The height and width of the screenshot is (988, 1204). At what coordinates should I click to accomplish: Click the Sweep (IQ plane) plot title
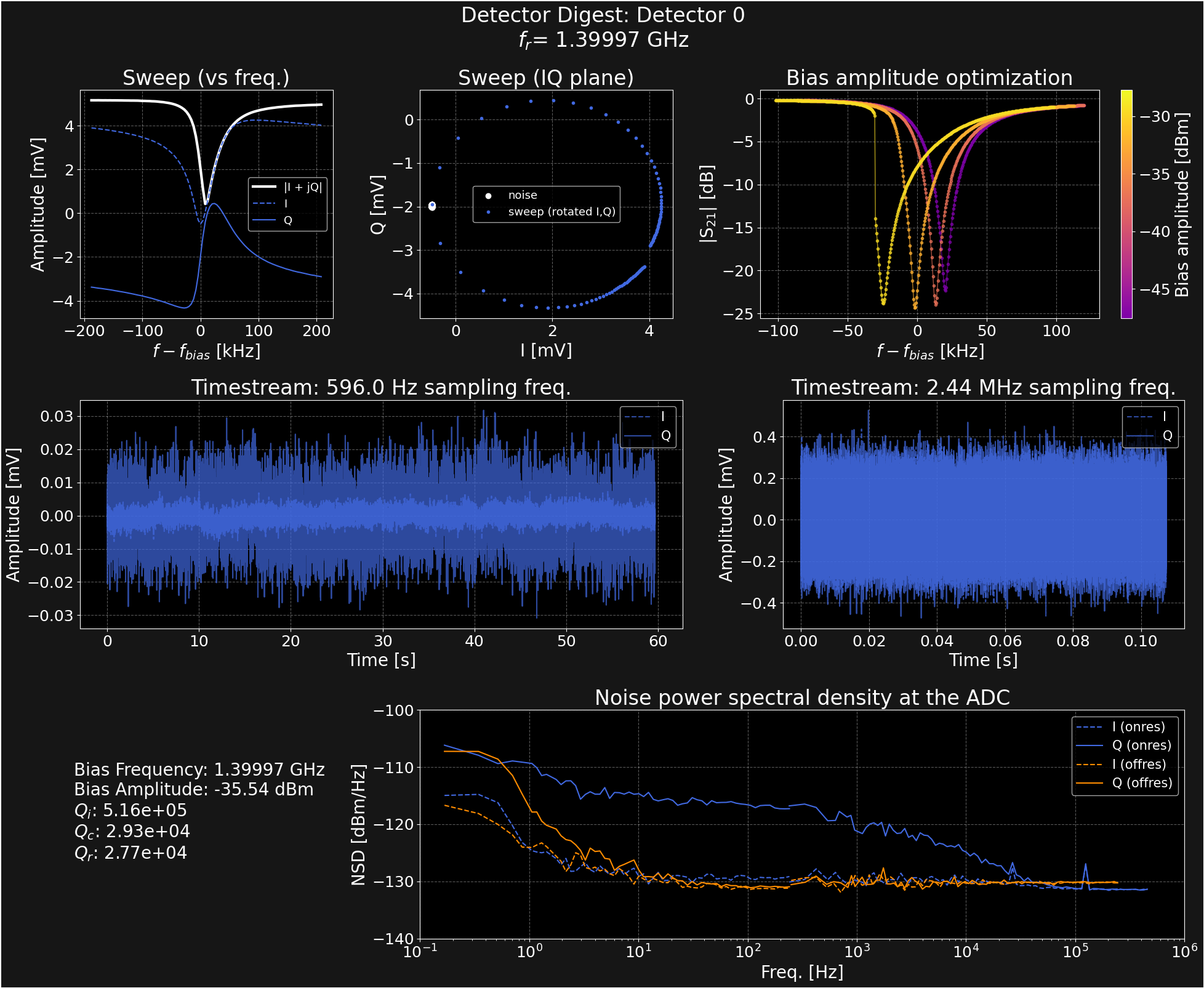click(545, 78)
